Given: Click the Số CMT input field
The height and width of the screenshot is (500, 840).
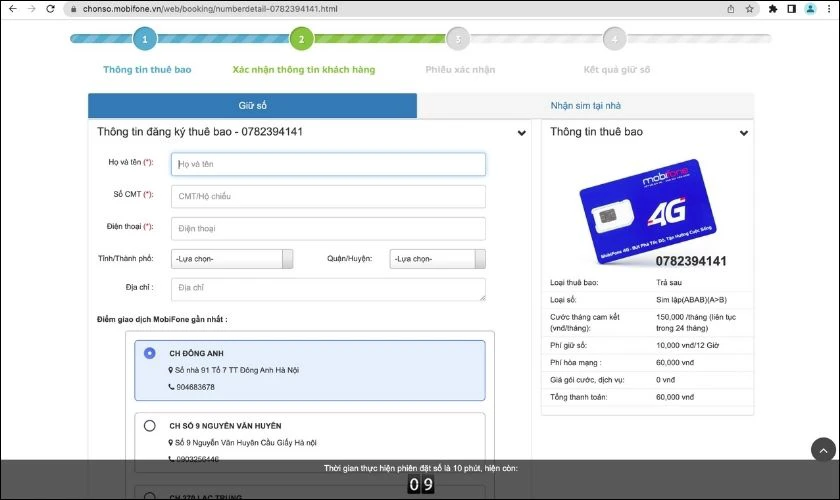Looking at the screenshot, I should pyautogui.click(x=328, y=196).
